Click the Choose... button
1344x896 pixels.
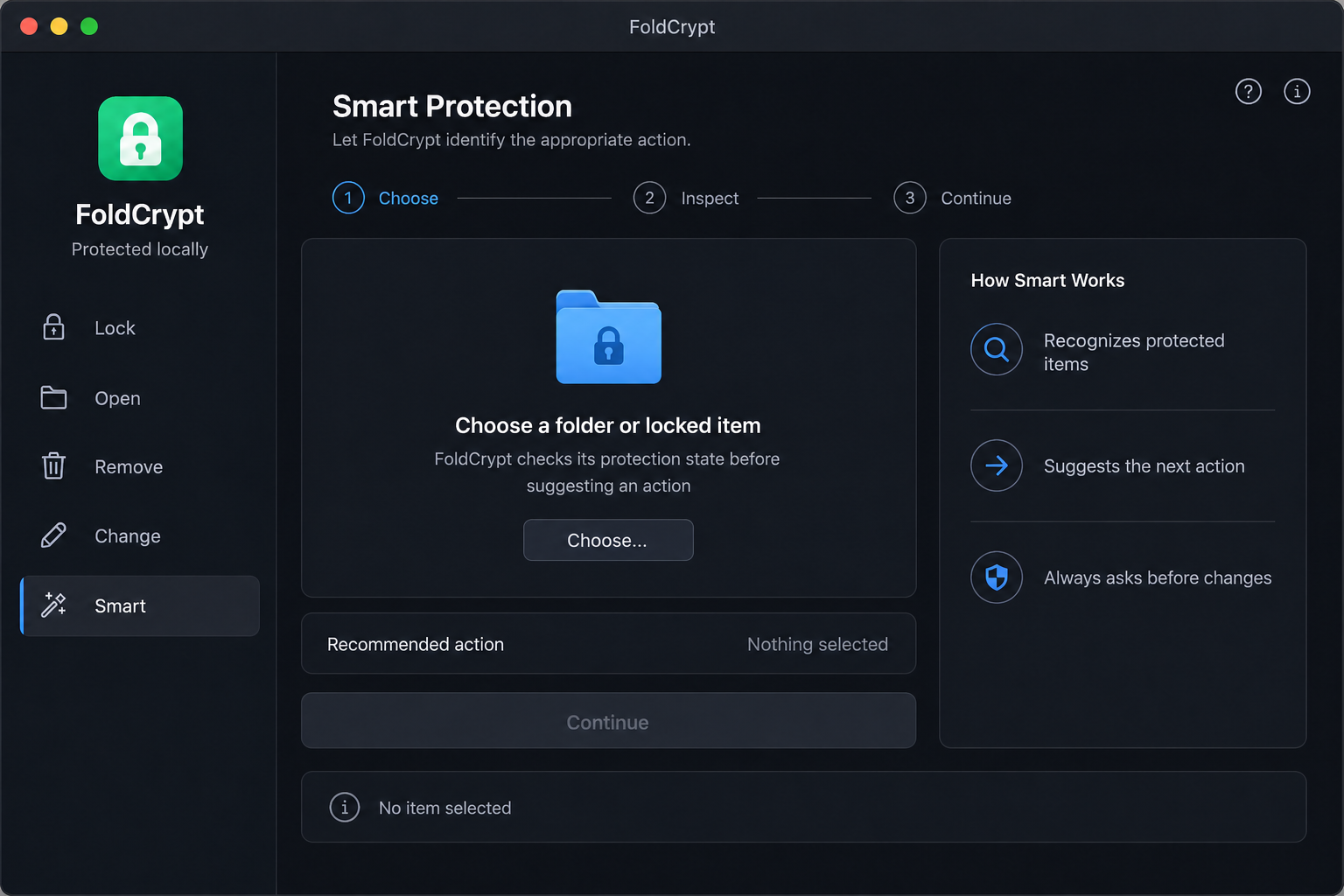pos(608,540)
